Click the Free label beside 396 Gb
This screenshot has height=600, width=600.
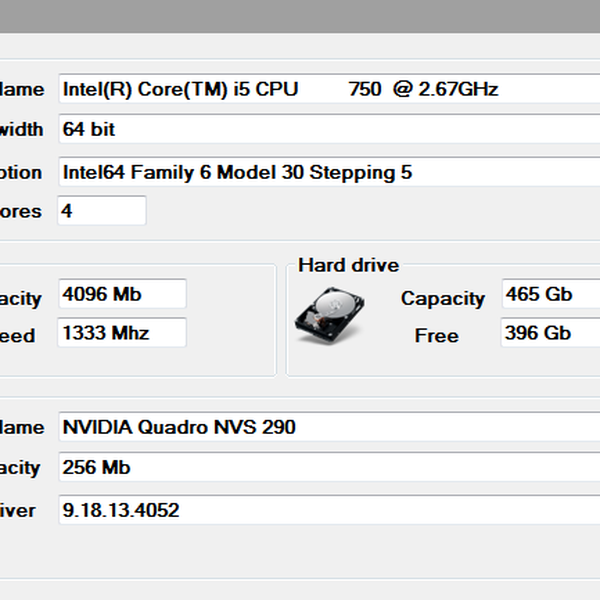click(436, 336)
